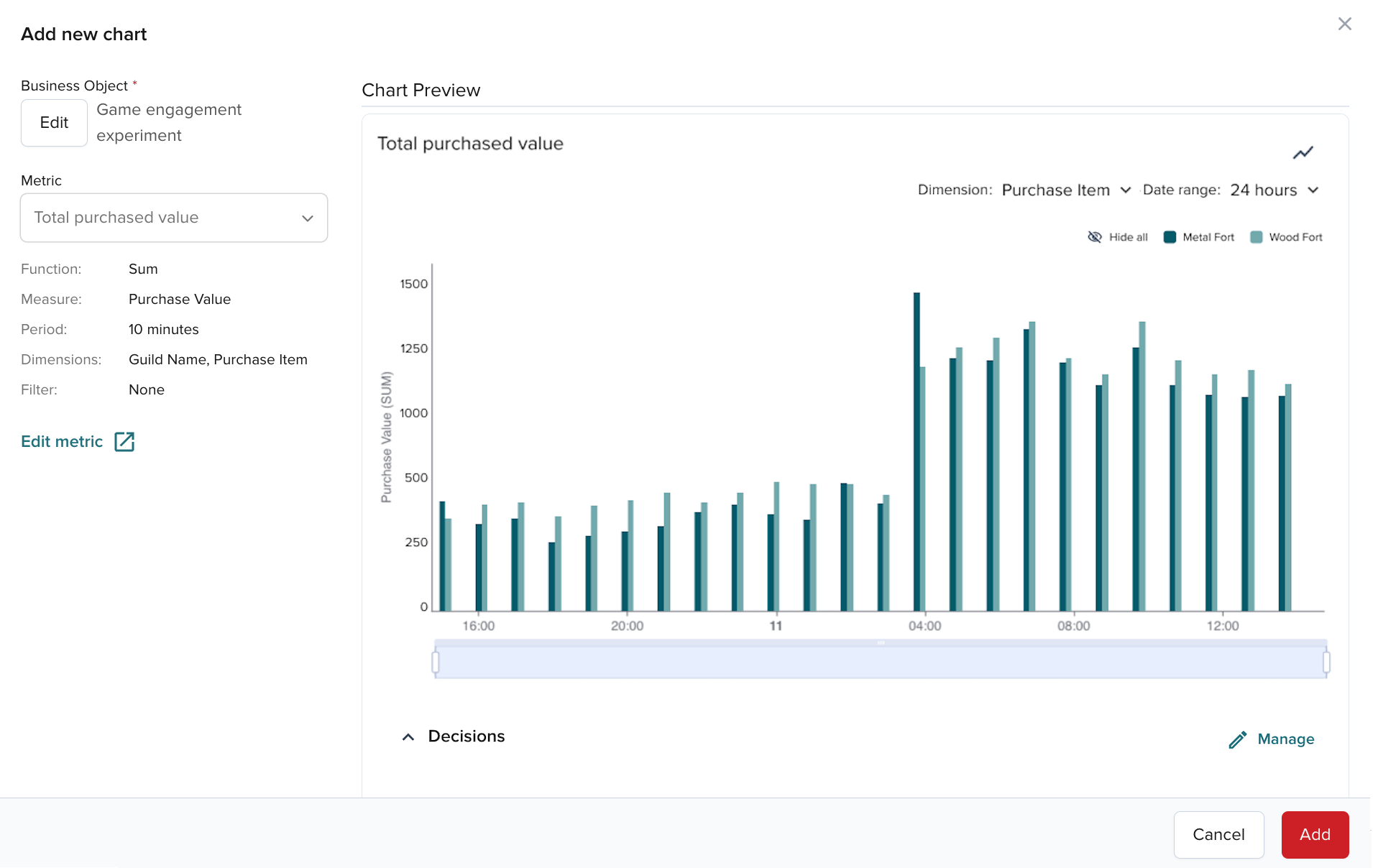
Task: Click the Manage decisions link
Action: tap(1285, 739)
